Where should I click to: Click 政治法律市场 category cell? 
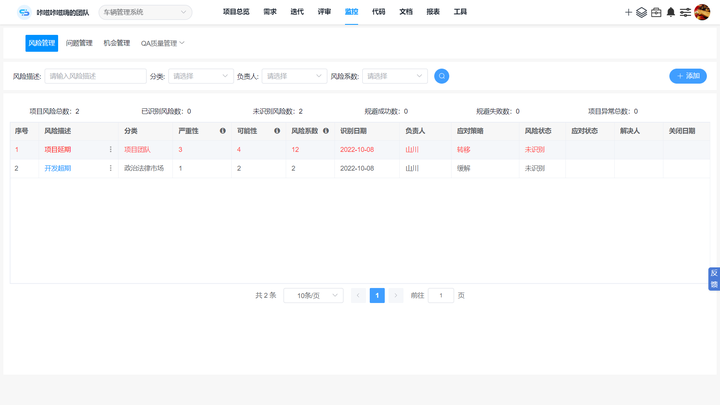pyautogui.click(x=144, y=169)
